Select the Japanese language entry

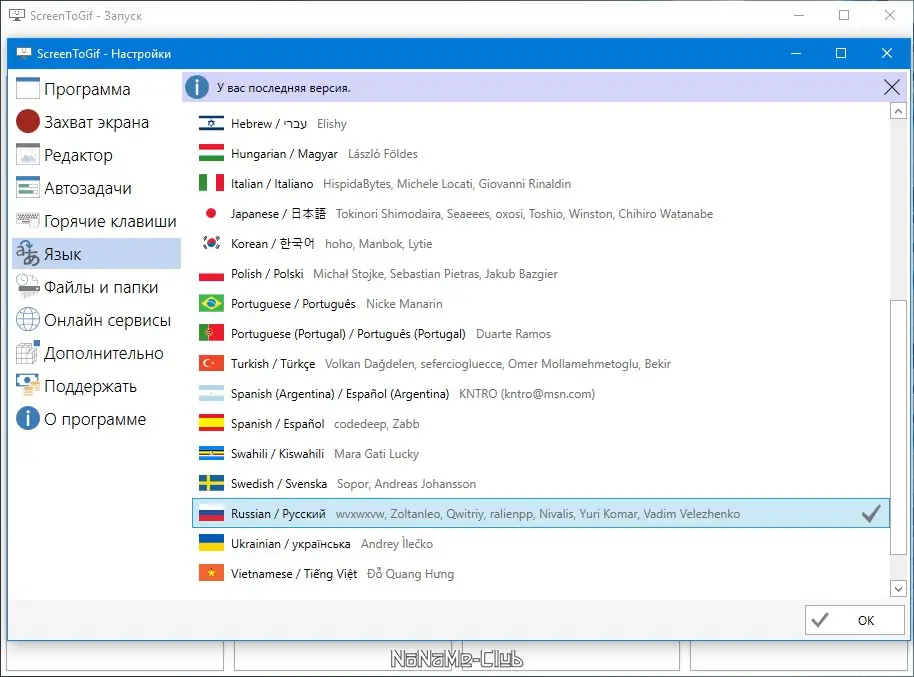point(278,213)
